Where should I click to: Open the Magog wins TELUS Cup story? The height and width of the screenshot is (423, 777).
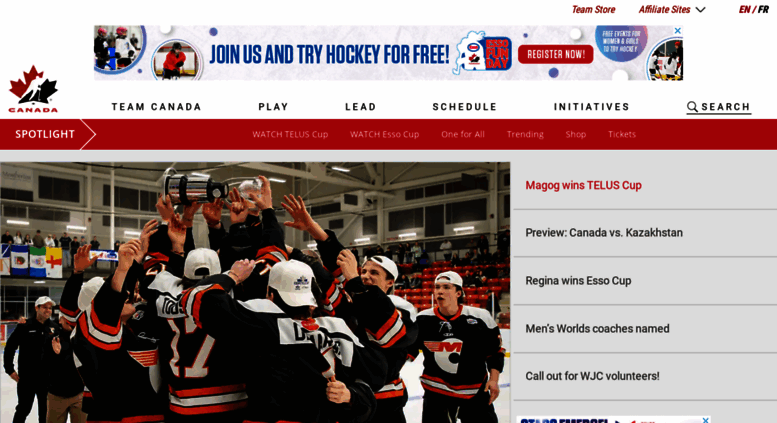[x=583, y=185]
